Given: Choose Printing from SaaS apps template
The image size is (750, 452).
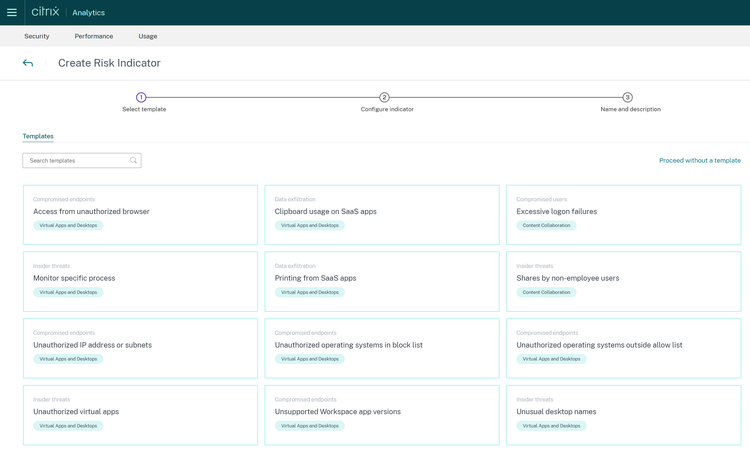Looking at the screenshot, I should 382,282.
